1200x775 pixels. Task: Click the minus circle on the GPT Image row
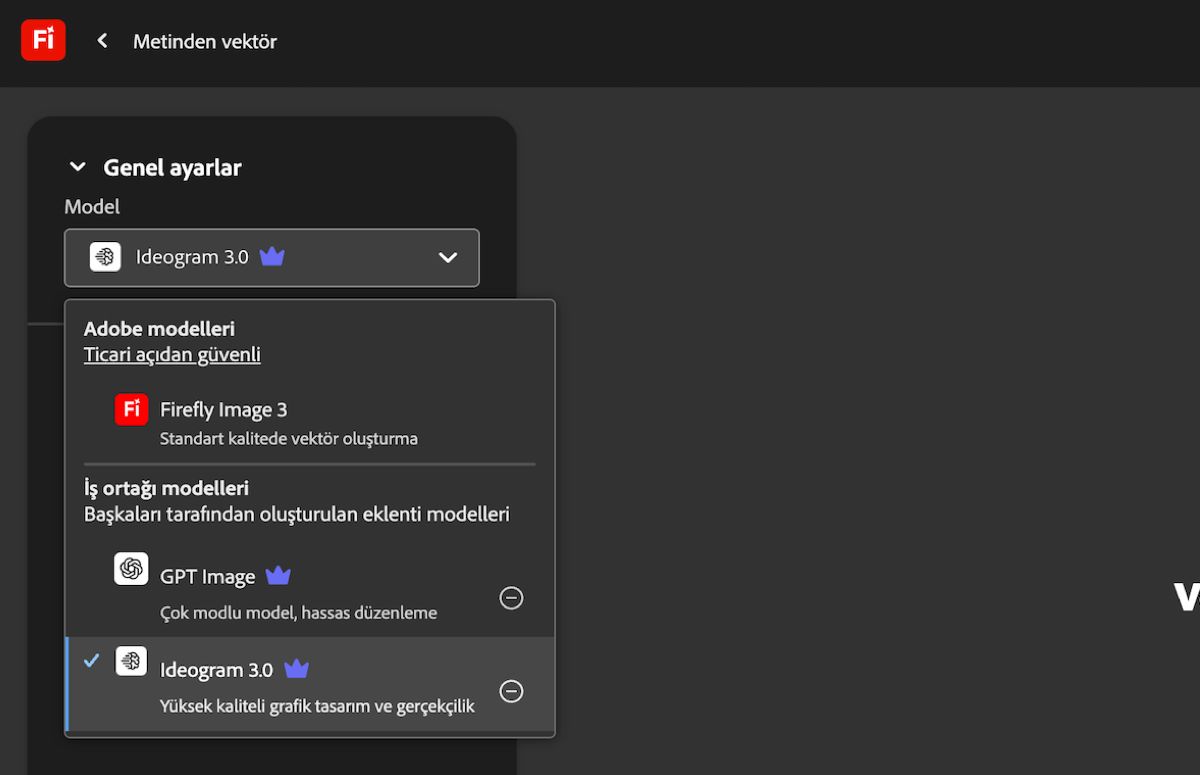point(511,598)
